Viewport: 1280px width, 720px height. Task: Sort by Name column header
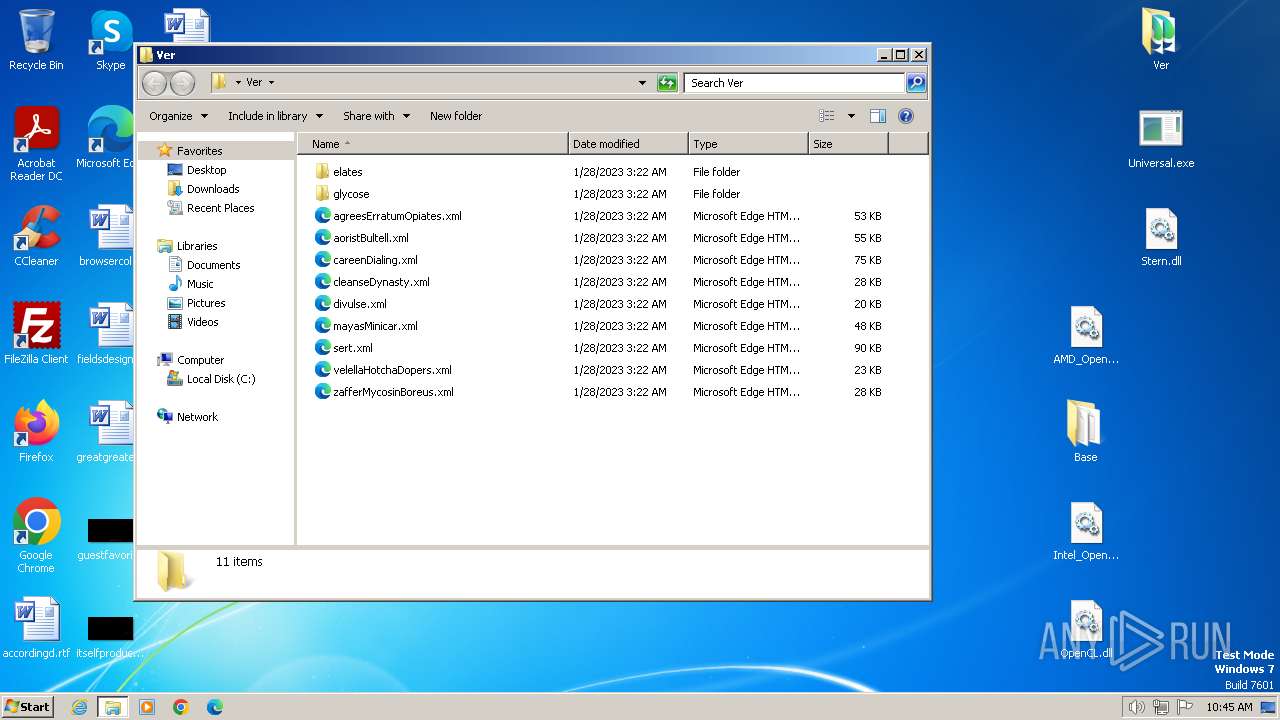tap(432, 144)
